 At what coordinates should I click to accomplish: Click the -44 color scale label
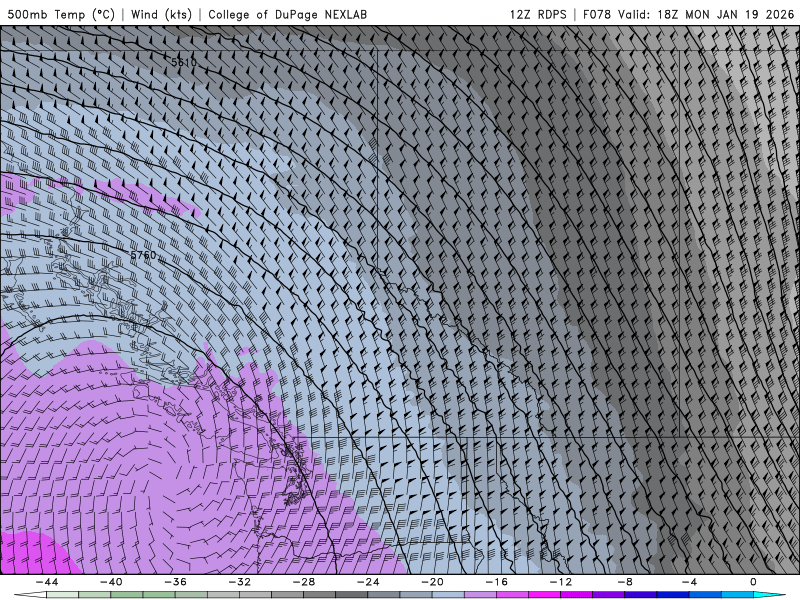(x=47, y=582)
